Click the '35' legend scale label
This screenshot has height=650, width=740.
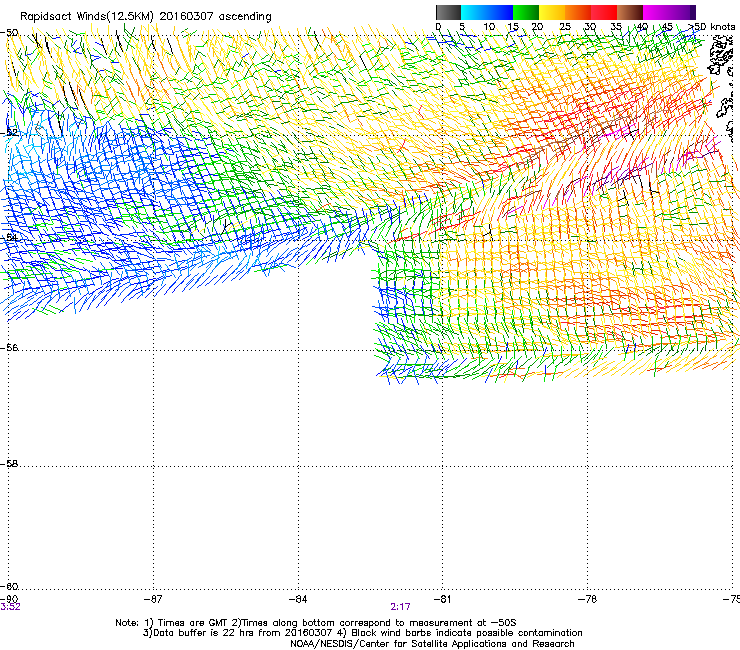click(x=616, y=27)
